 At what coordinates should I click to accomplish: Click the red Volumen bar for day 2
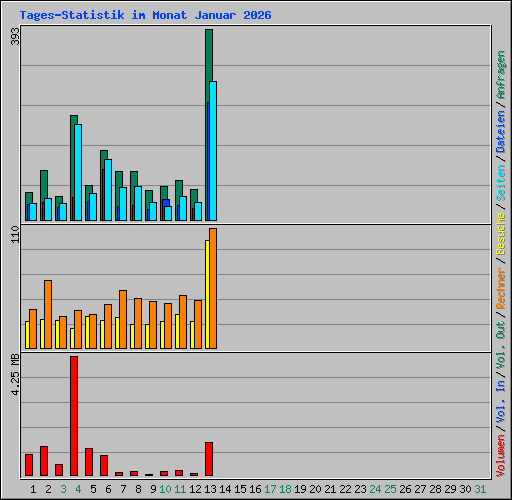(x=44, y=461)
